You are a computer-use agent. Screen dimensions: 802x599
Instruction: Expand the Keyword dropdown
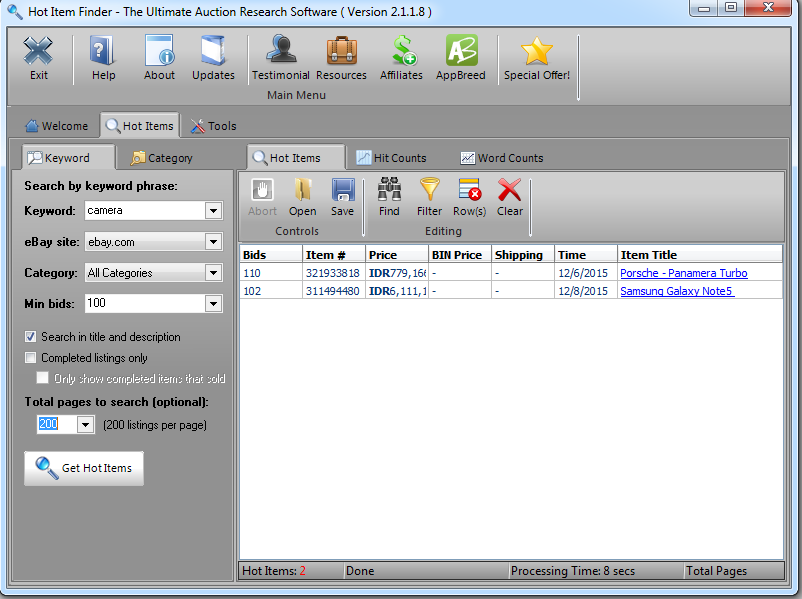[x=212, y=211]
